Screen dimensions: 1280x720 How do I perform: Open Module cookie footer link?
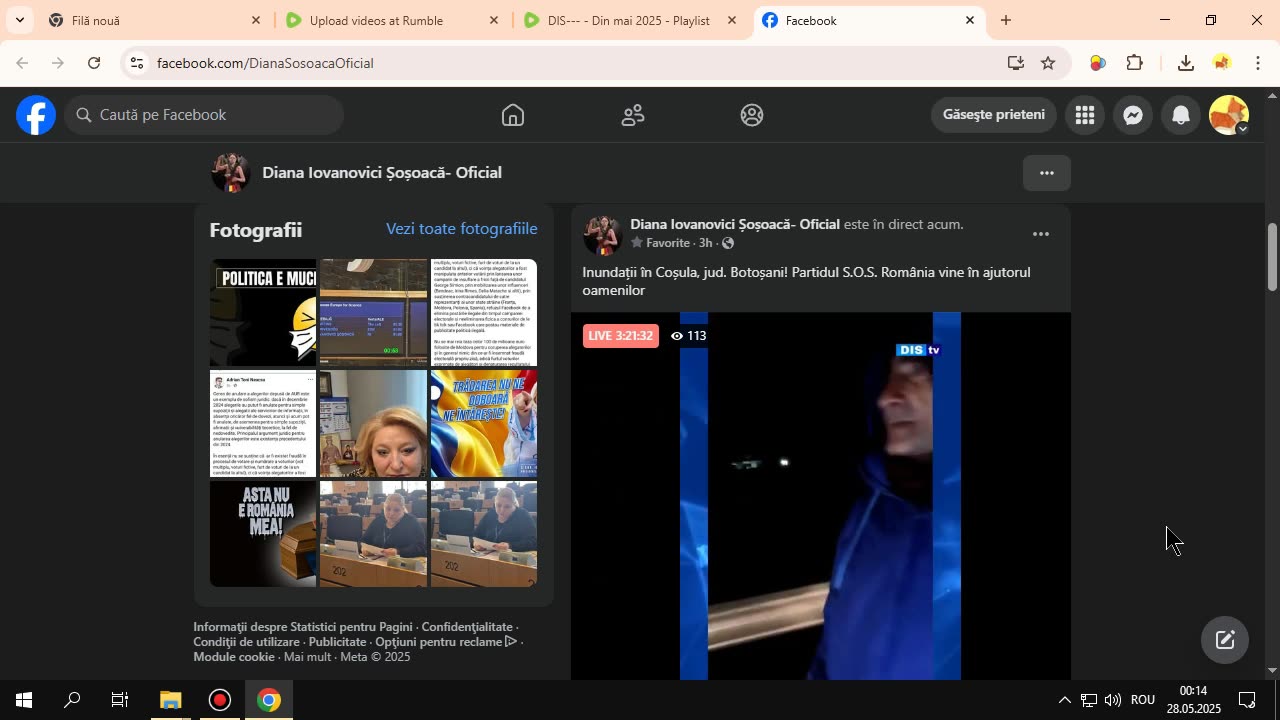234,657
